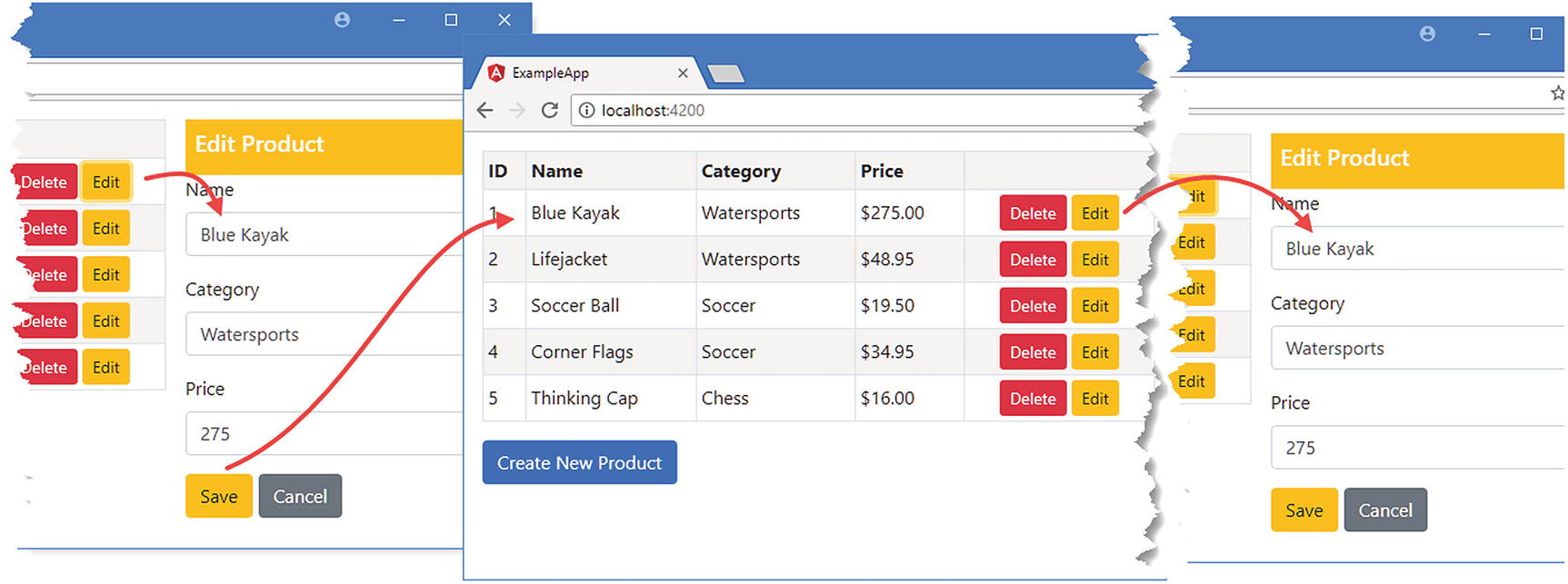The height and width of the screenshot is (584, 1568).
Task: Close the ExampleApp tab
Action: (x=683, y=73)
